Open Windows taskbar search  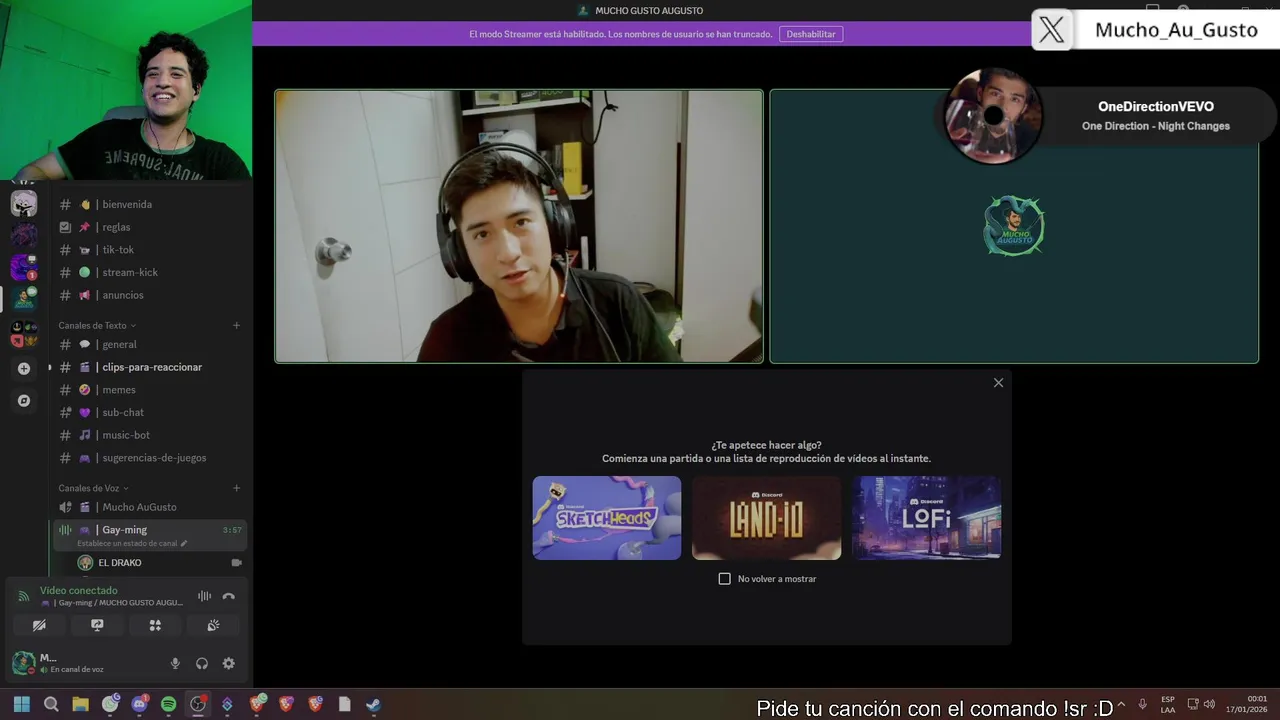(x=51, y=704)
